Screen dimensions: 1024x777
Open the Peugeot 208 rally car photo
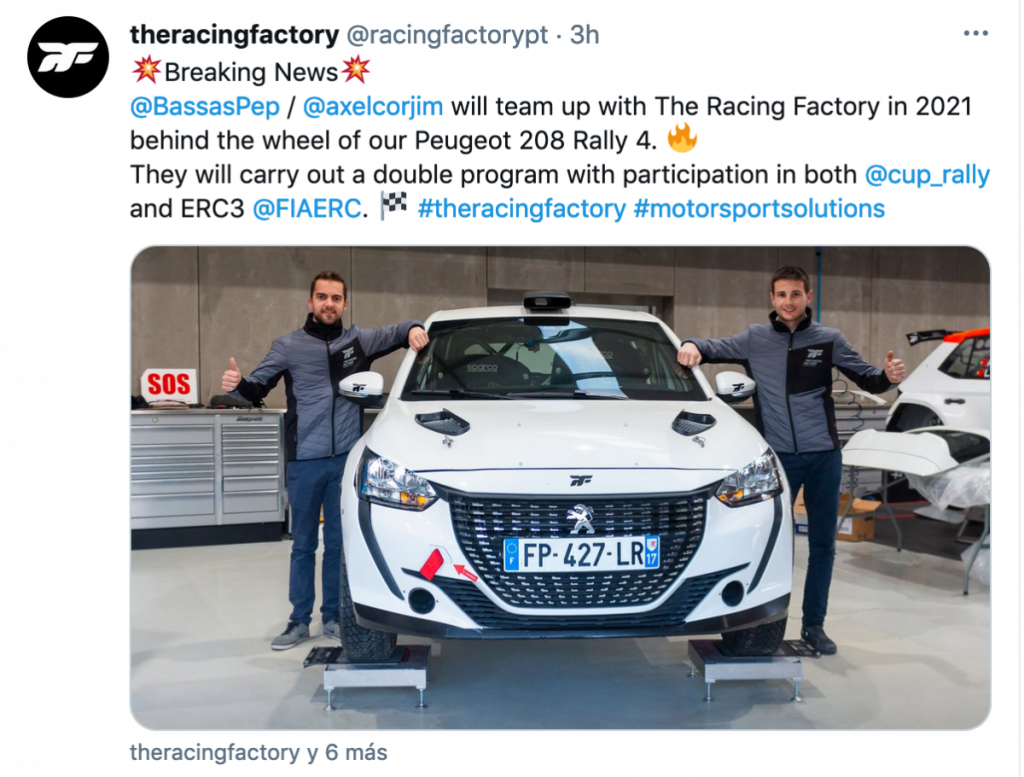point(560,488)
